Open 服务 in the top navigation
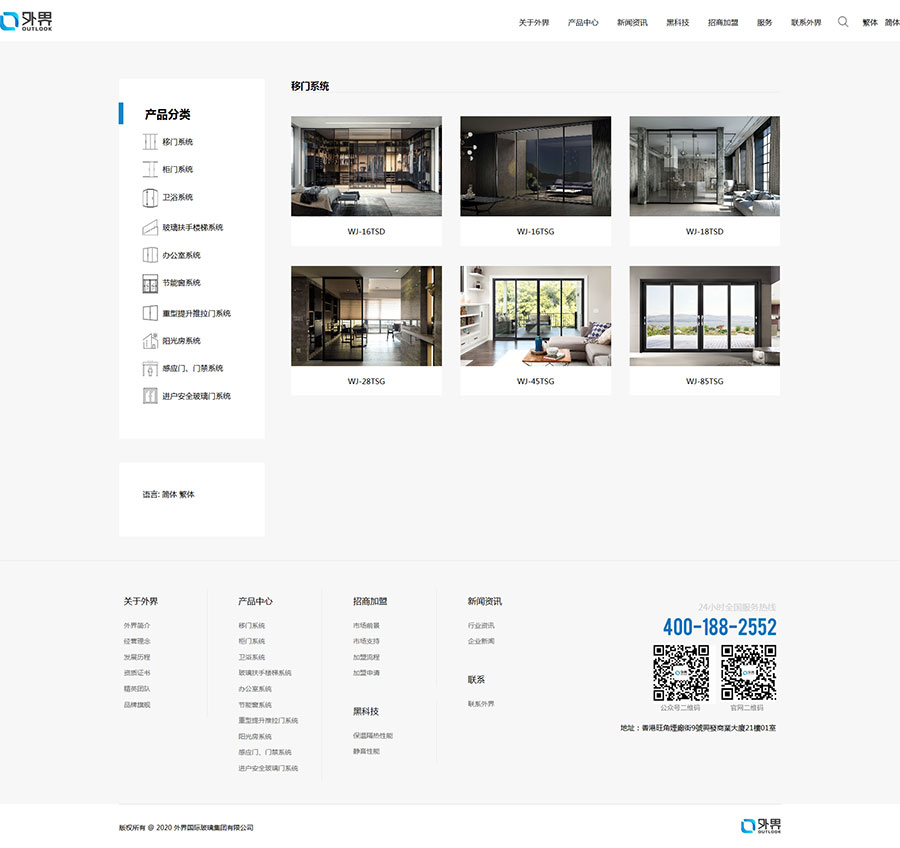 pyautogui.click(x=765, y=22)
